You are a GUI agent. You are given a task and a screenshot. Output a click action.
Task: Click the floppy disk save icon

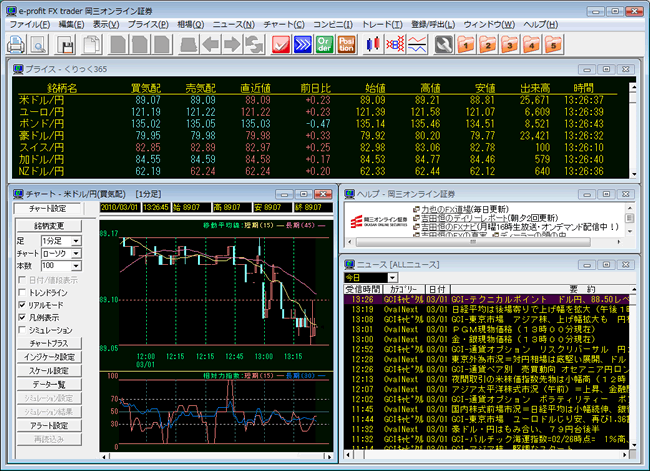[x=66, y=44]
